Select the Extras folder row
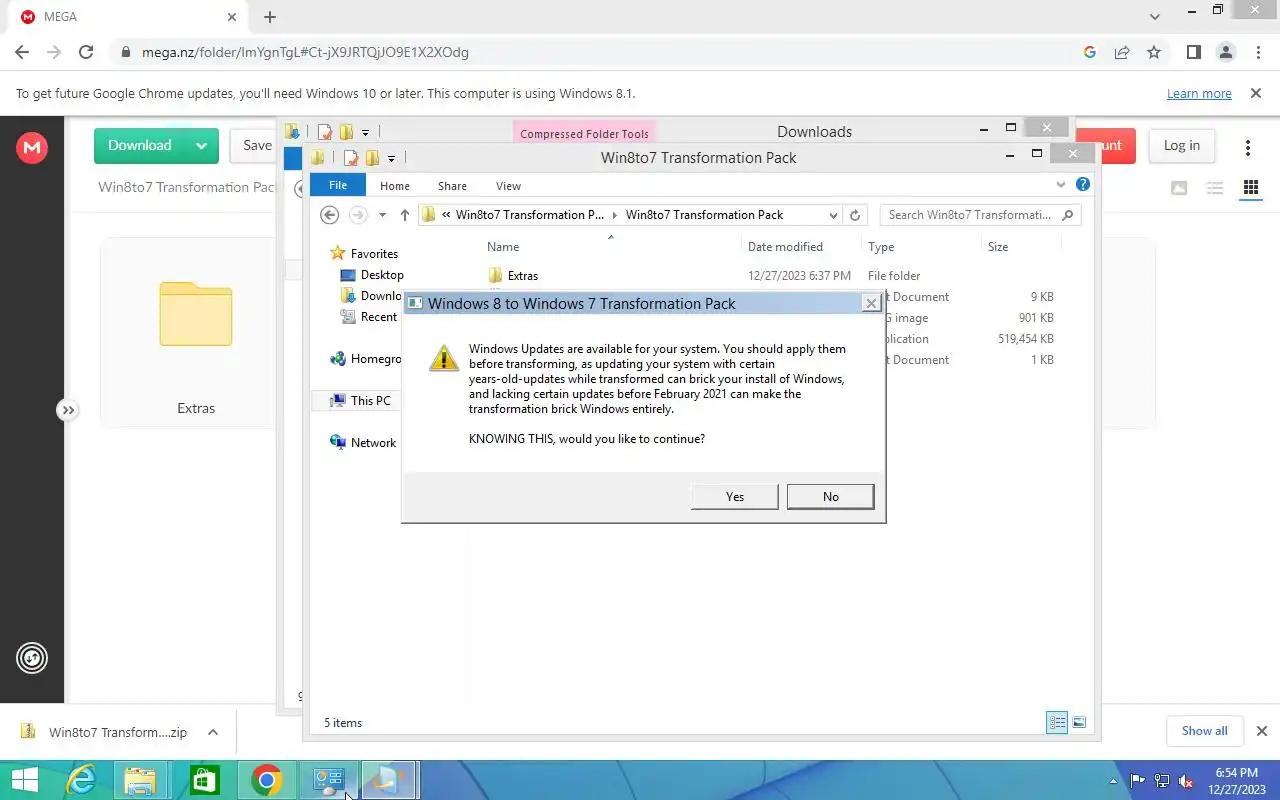Screen dimensions: 1280x800 tap(772, 275)
